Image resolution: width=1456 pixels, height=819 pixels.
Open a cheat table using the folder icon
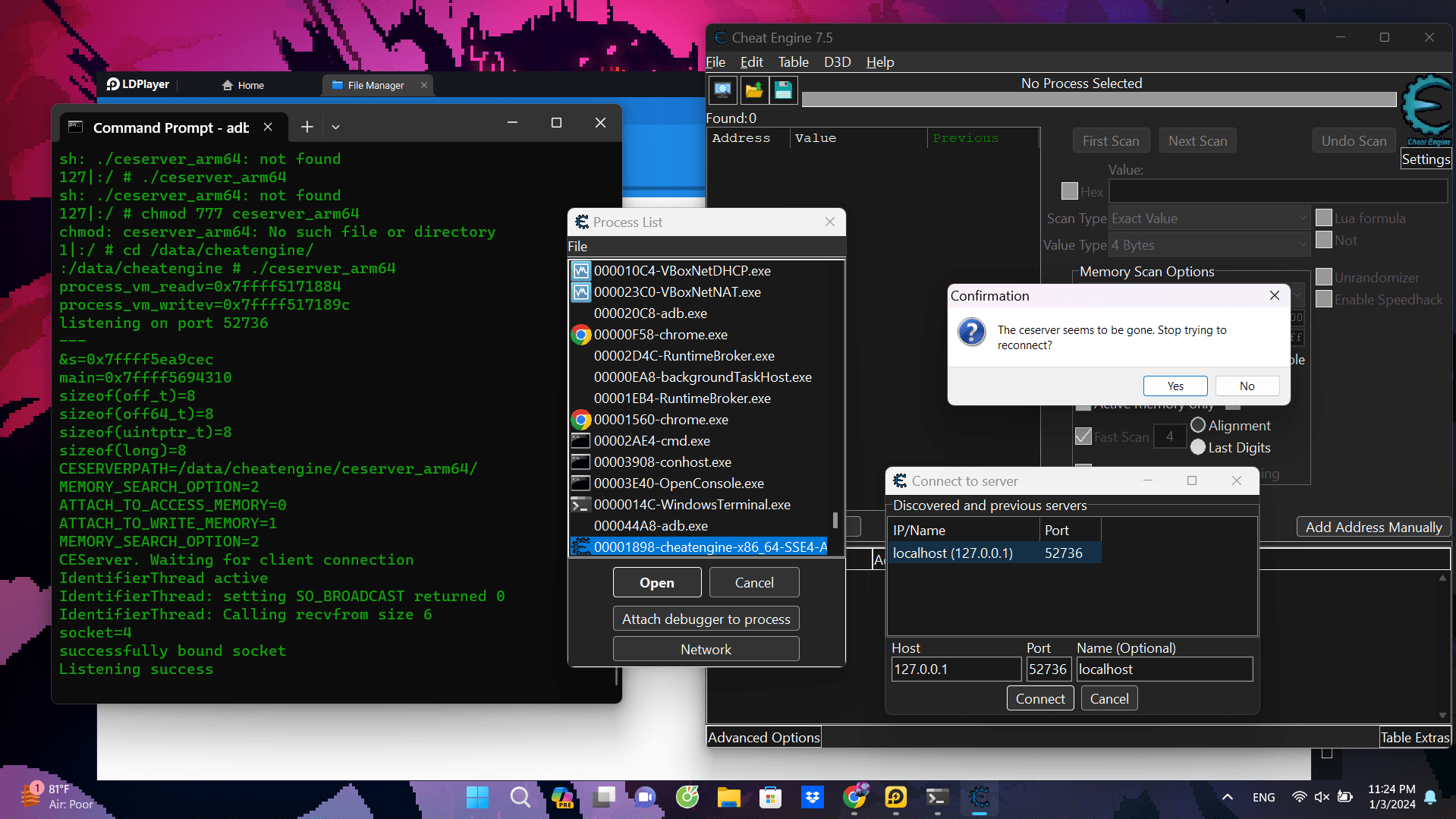(753, 90)
